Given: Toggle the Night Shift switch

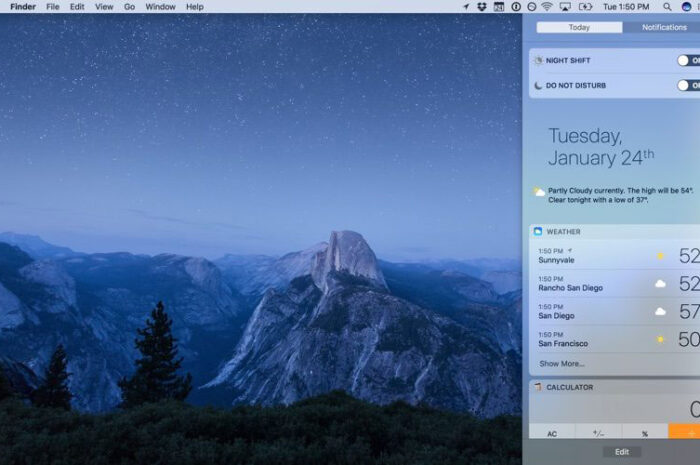Looking at the screenshot, I should click(x=688, y=60).
